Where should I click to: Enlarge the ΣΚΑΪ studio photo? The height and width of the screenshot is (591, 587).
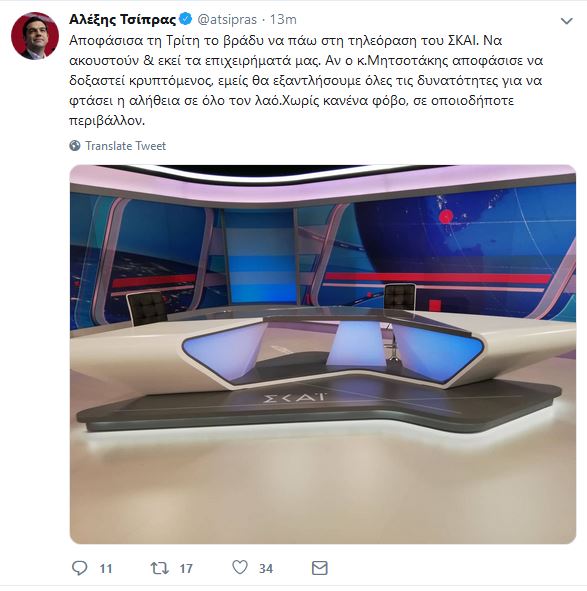[323, 354]
